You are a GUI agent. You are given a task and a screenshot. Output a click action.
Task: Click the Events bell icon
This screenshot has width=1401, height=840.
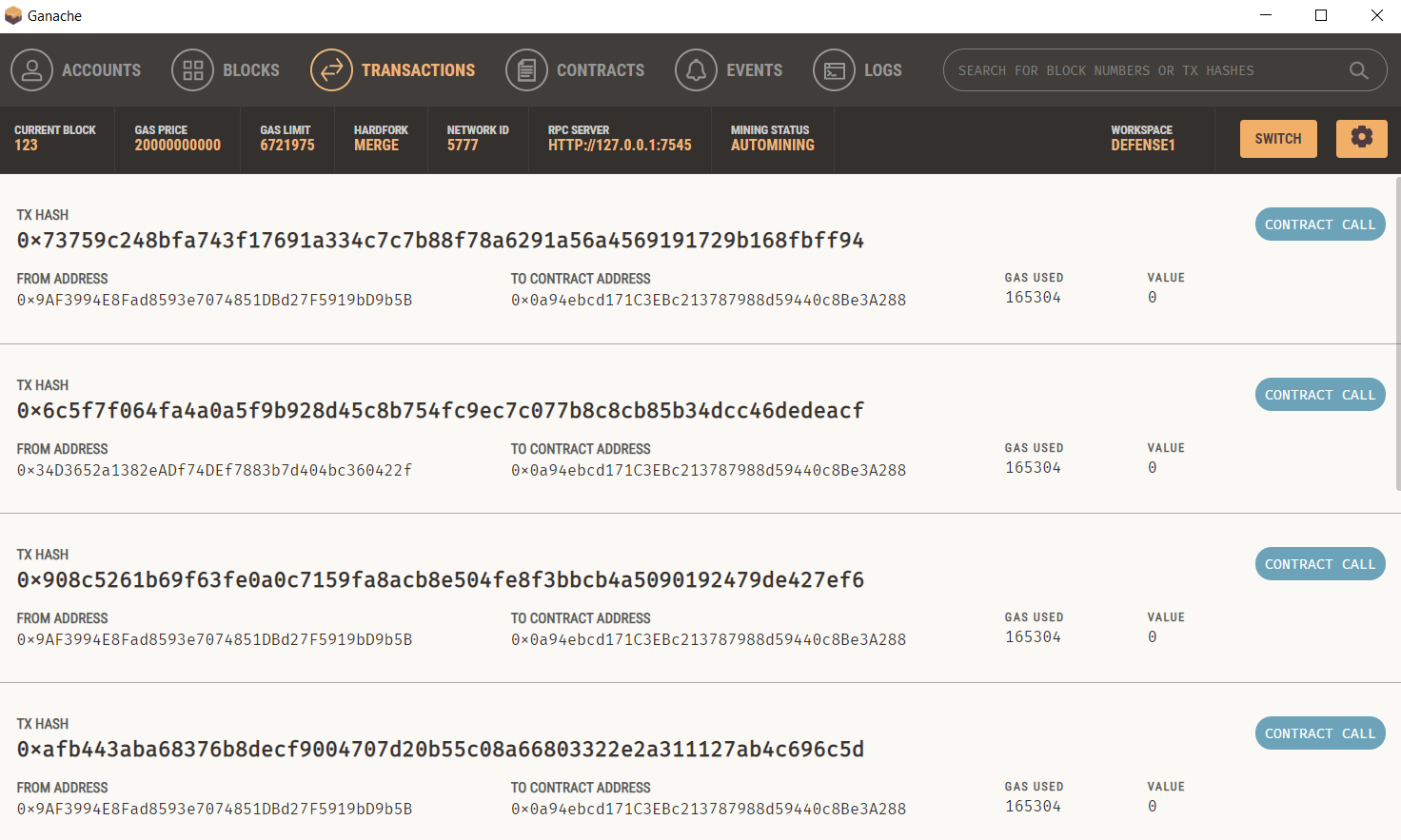(696, 70)
